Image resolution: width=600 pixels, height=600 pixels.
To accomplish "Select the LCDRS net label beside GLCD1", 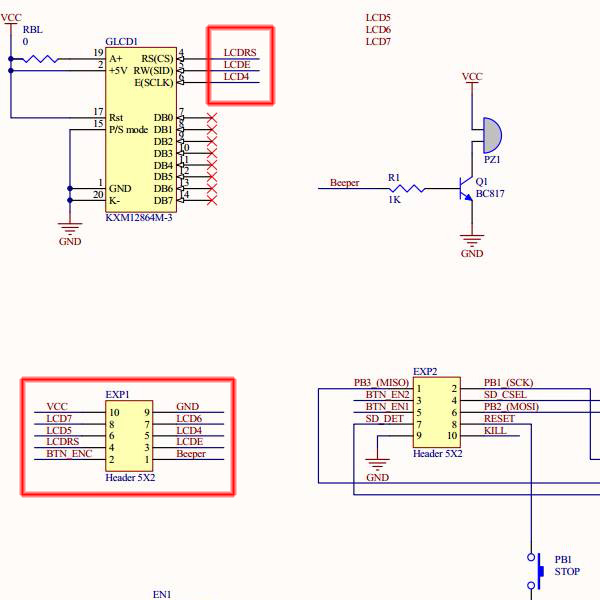I will click(240, 53).
